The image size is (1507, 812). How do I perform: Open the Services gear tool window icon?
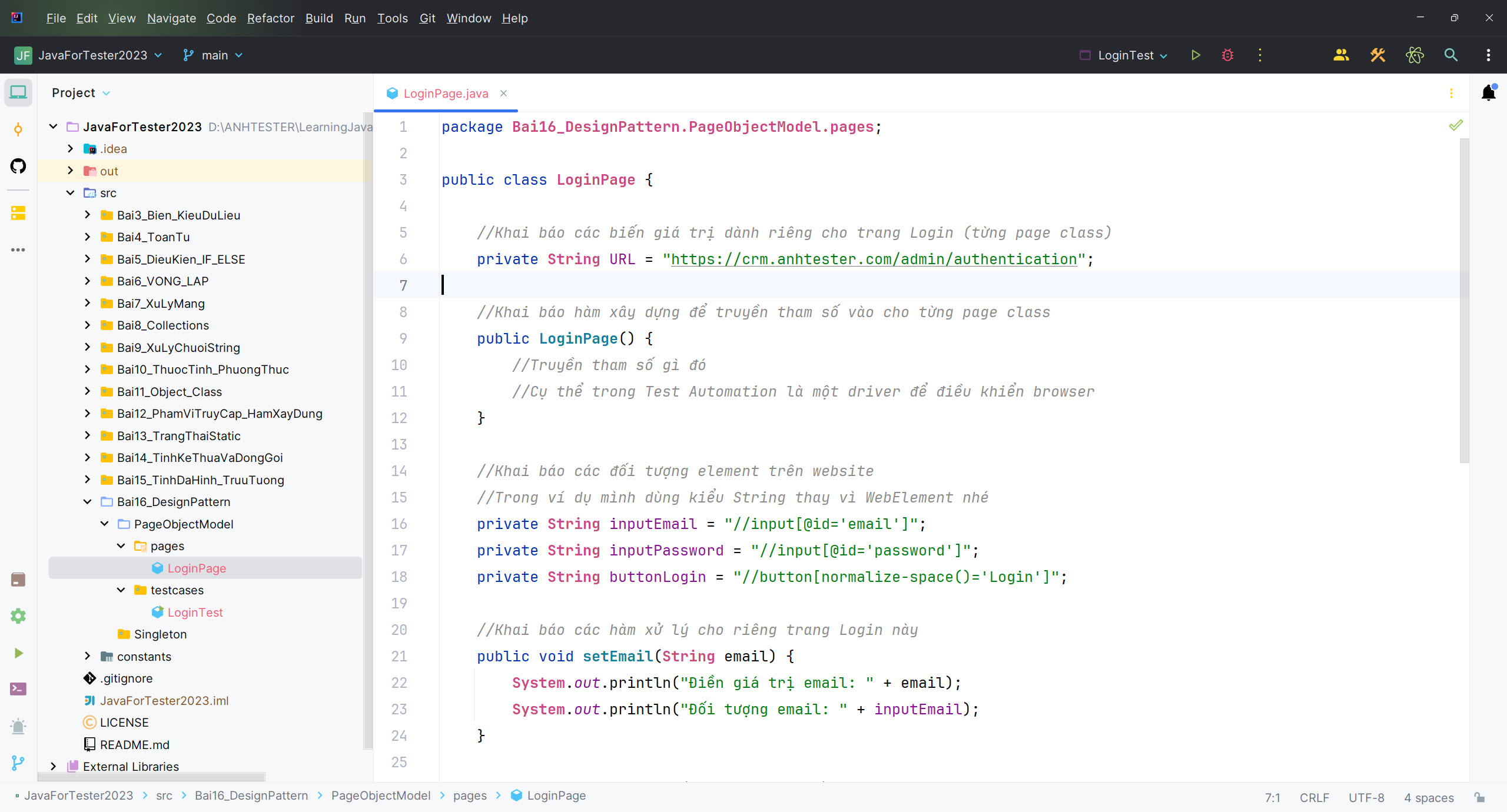click(x=18, y=616)
